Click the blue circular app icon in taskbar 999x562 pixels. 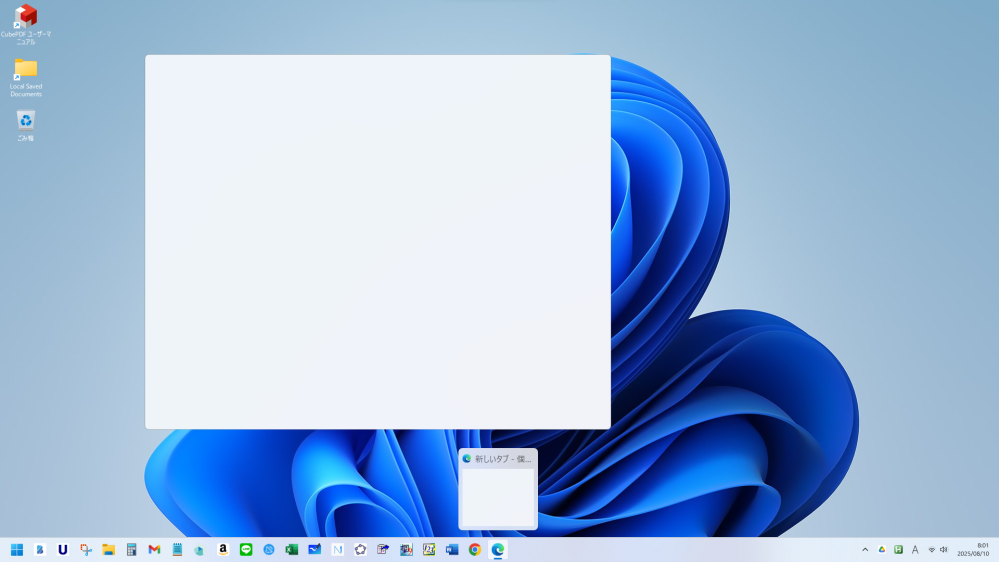coord(269,549)
